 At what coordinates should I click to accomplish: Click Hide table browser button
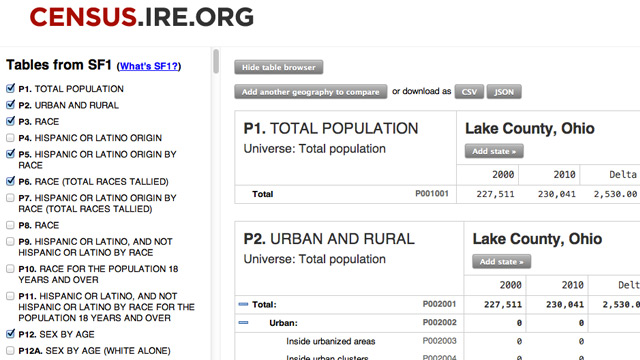[279, 67]
